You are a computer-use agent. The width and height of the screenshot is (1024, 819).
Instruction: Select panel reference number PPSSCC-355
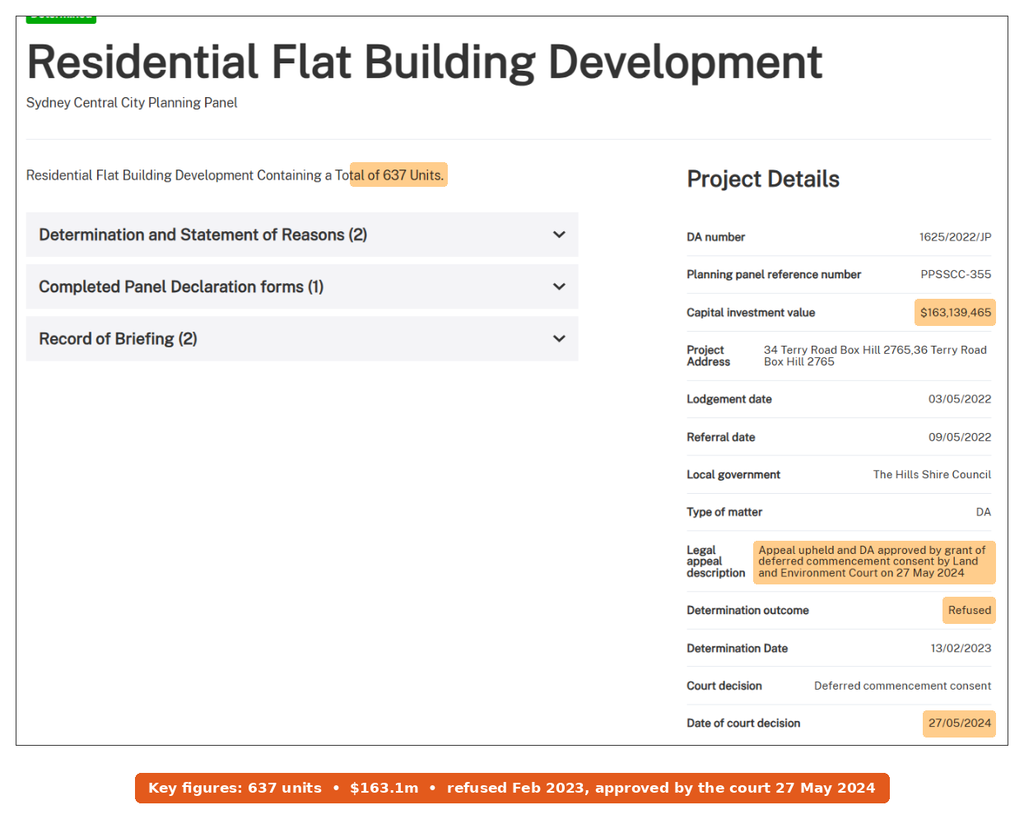[x=955, y=274]
